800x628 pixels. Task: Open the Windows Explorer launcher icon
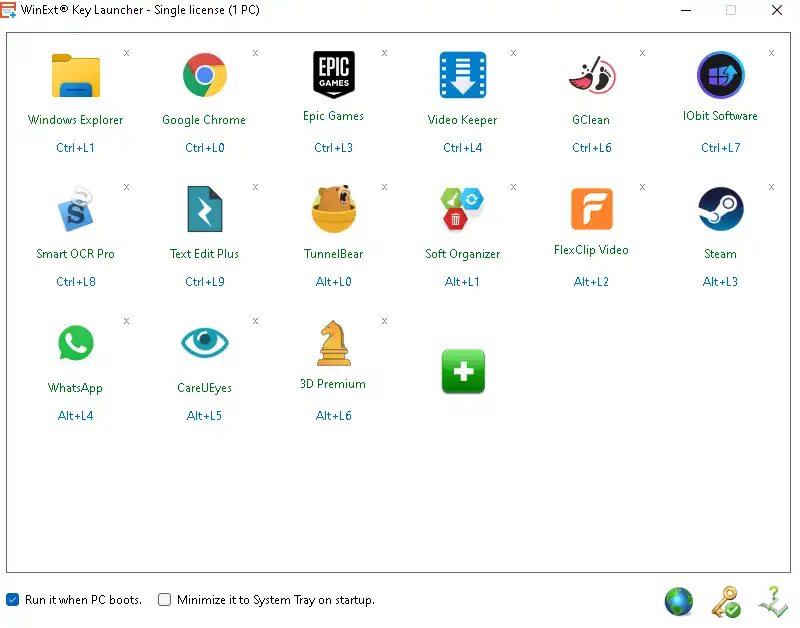point(76,76)
